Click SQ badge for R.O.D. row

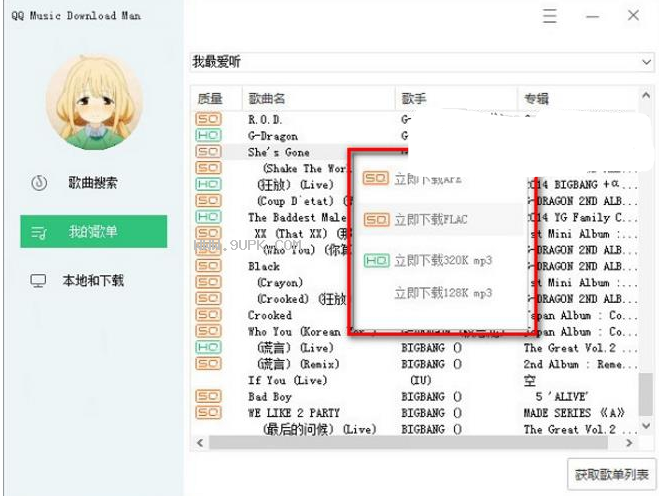click(x=208, y=119)
